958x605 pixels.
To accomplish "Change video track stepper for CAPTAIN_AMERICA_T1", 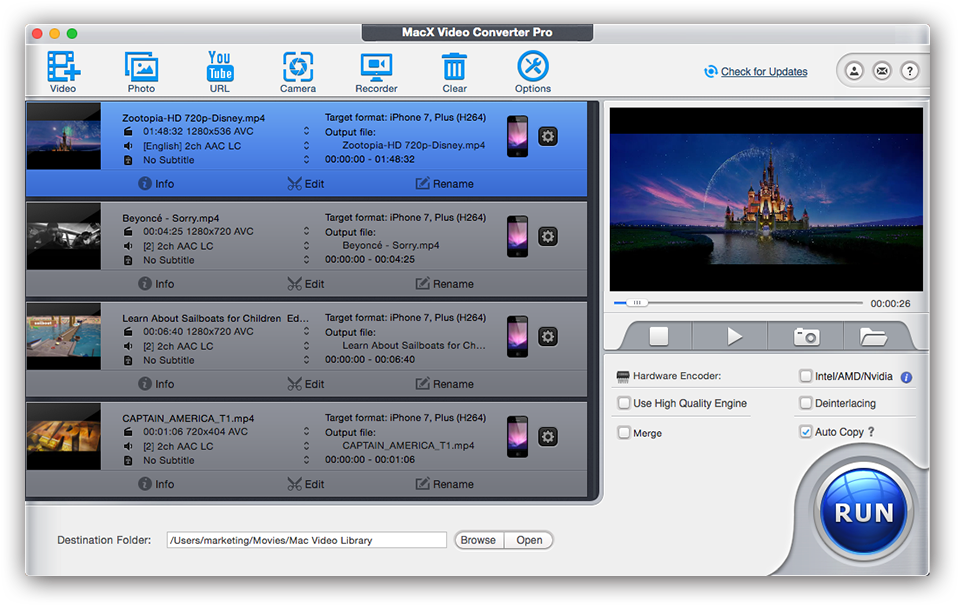I will (x=306, y=431).
